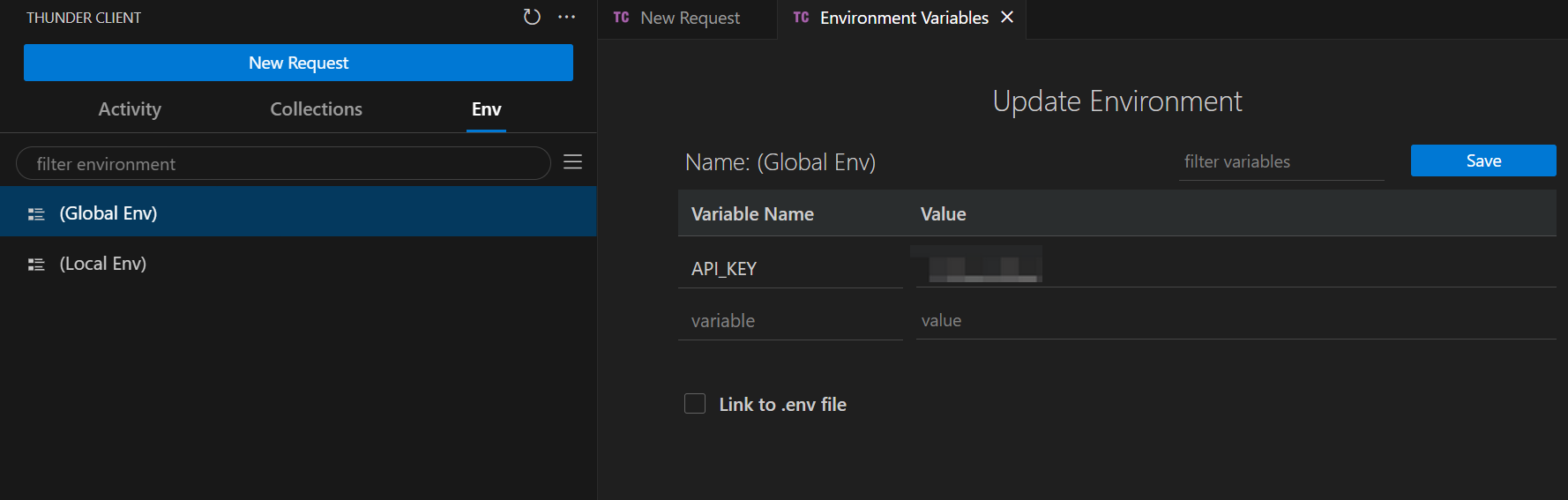The width and height of the screenshot is (1568, 500).
Task: Click TC icon on New Request tab
Action: click(621, 18)
